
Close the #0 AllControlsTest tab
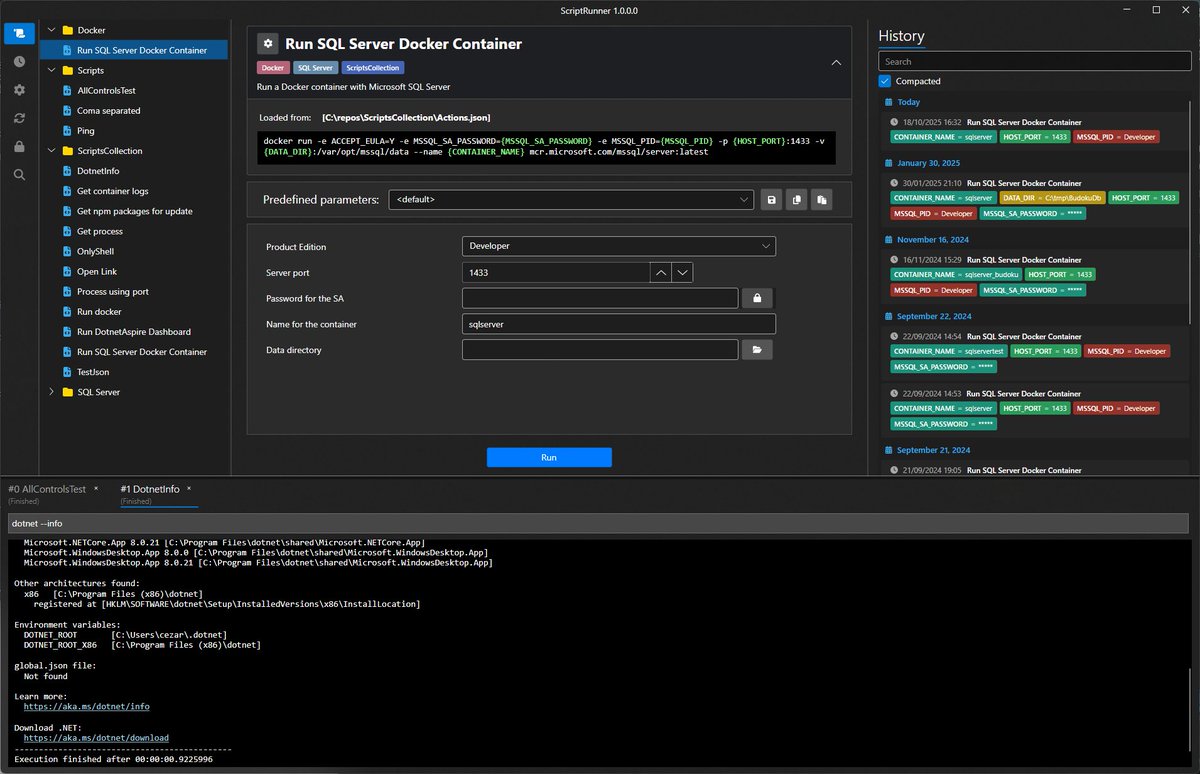pos(96,489)
